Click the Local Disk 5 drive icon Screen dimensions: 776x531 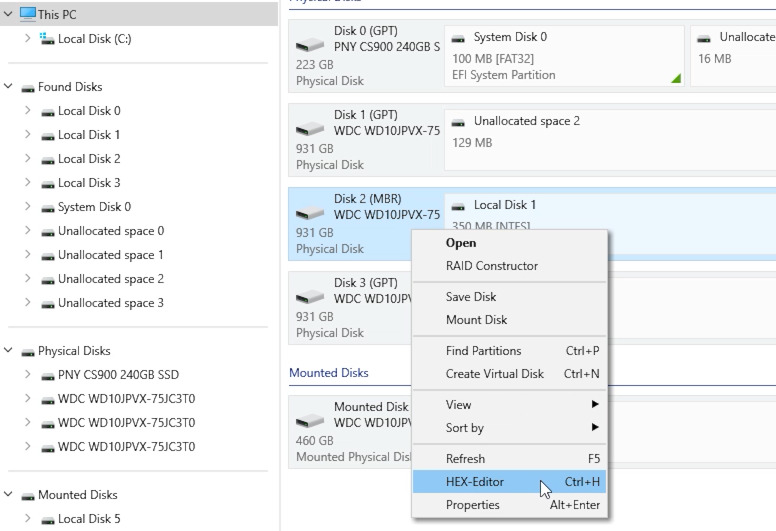[x=48, y=521]
